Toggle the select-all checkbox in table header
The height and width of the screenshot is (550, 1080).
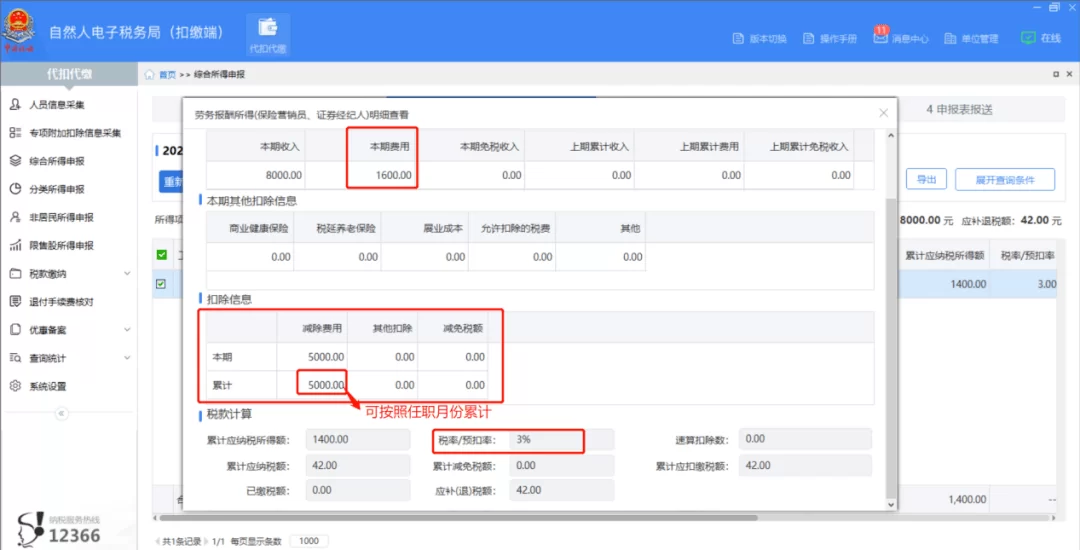point(162,255)
